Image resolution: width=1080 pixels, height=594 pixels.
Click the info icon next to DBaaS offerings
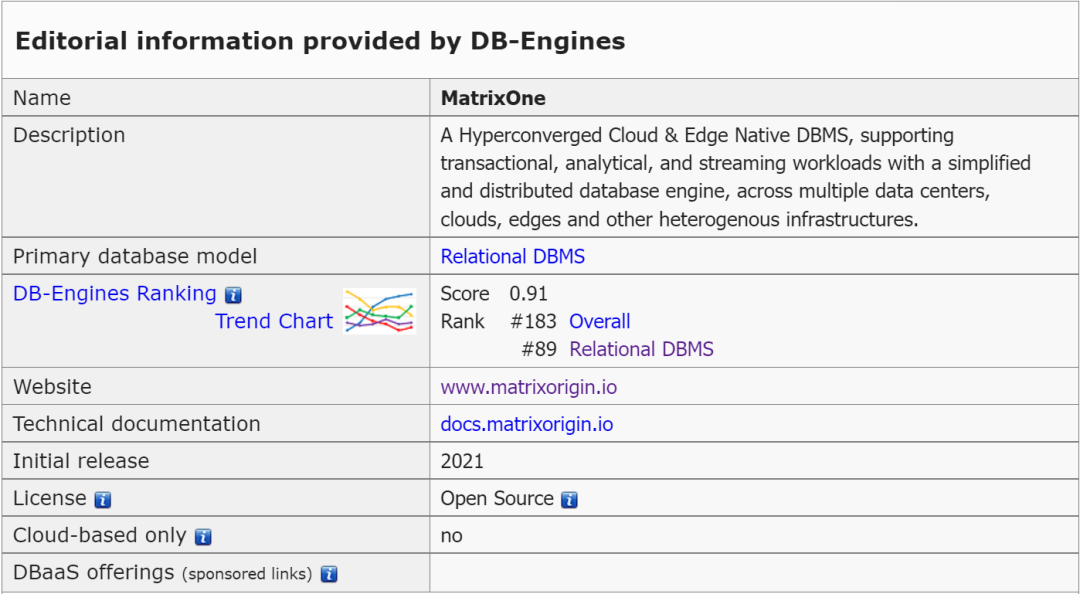tap(329, 574)
